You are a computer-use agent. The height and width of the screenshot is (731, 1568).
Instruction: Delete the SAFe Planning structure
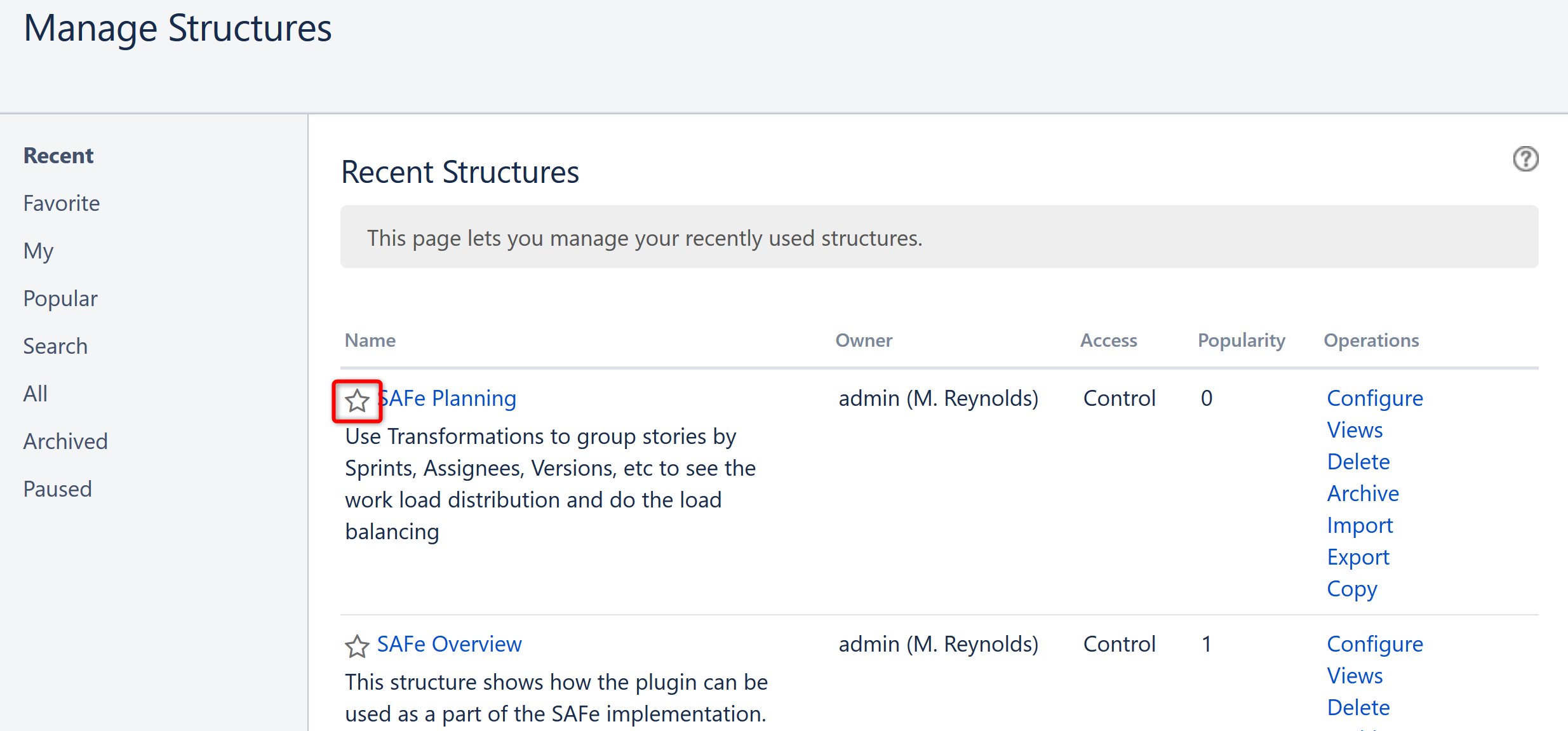[x=1358, y=462]
